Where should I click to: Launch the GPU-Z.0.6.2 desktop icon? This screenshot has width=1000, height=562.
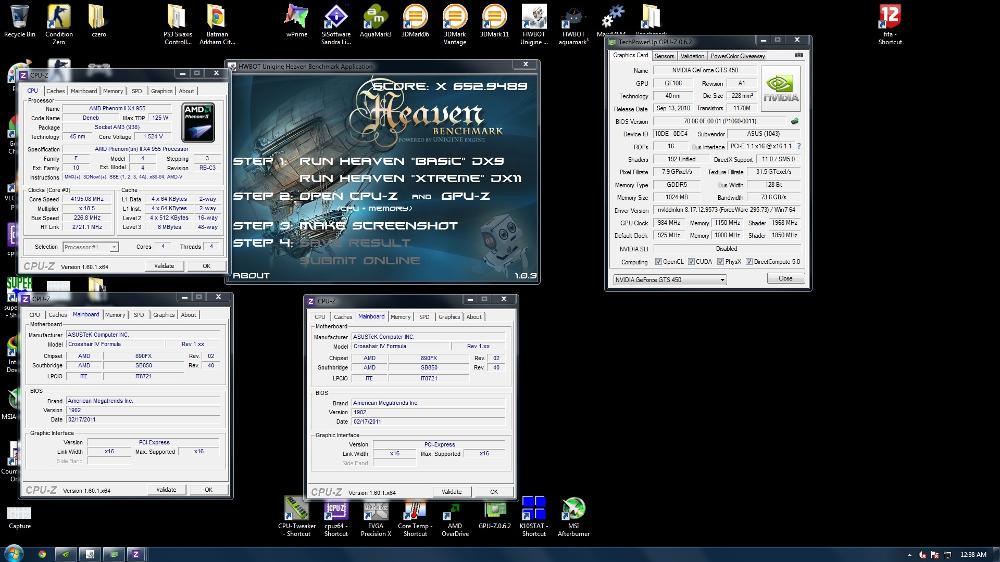(x=495, y=515)
